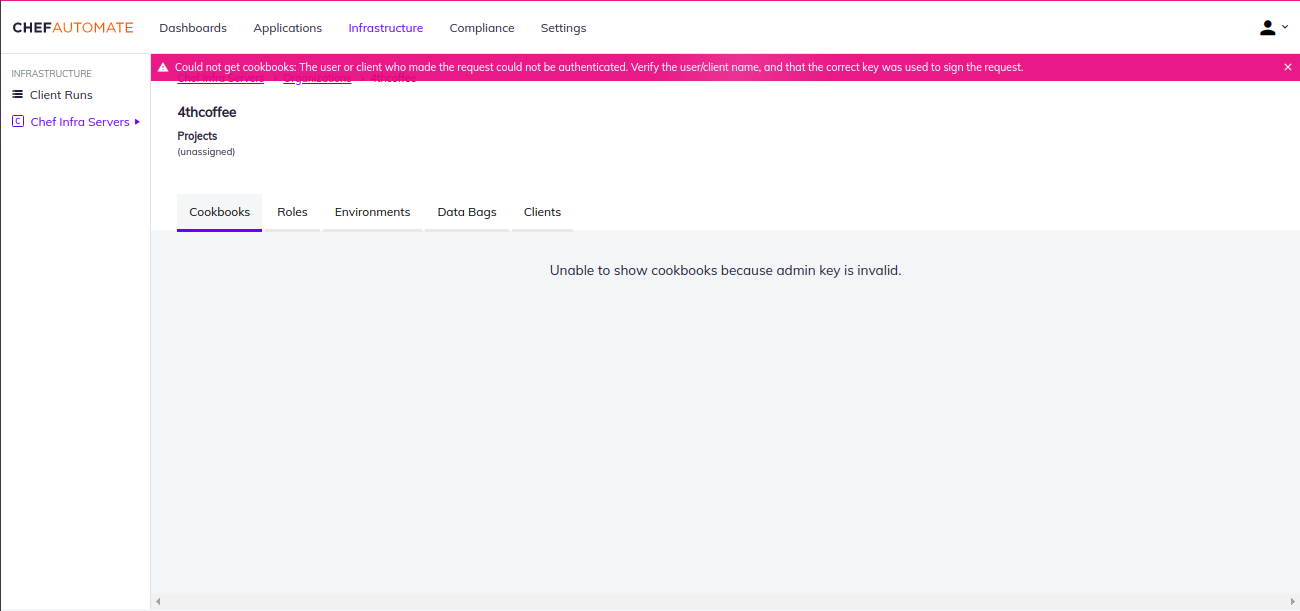Open Automate Settings

point(563,27)
